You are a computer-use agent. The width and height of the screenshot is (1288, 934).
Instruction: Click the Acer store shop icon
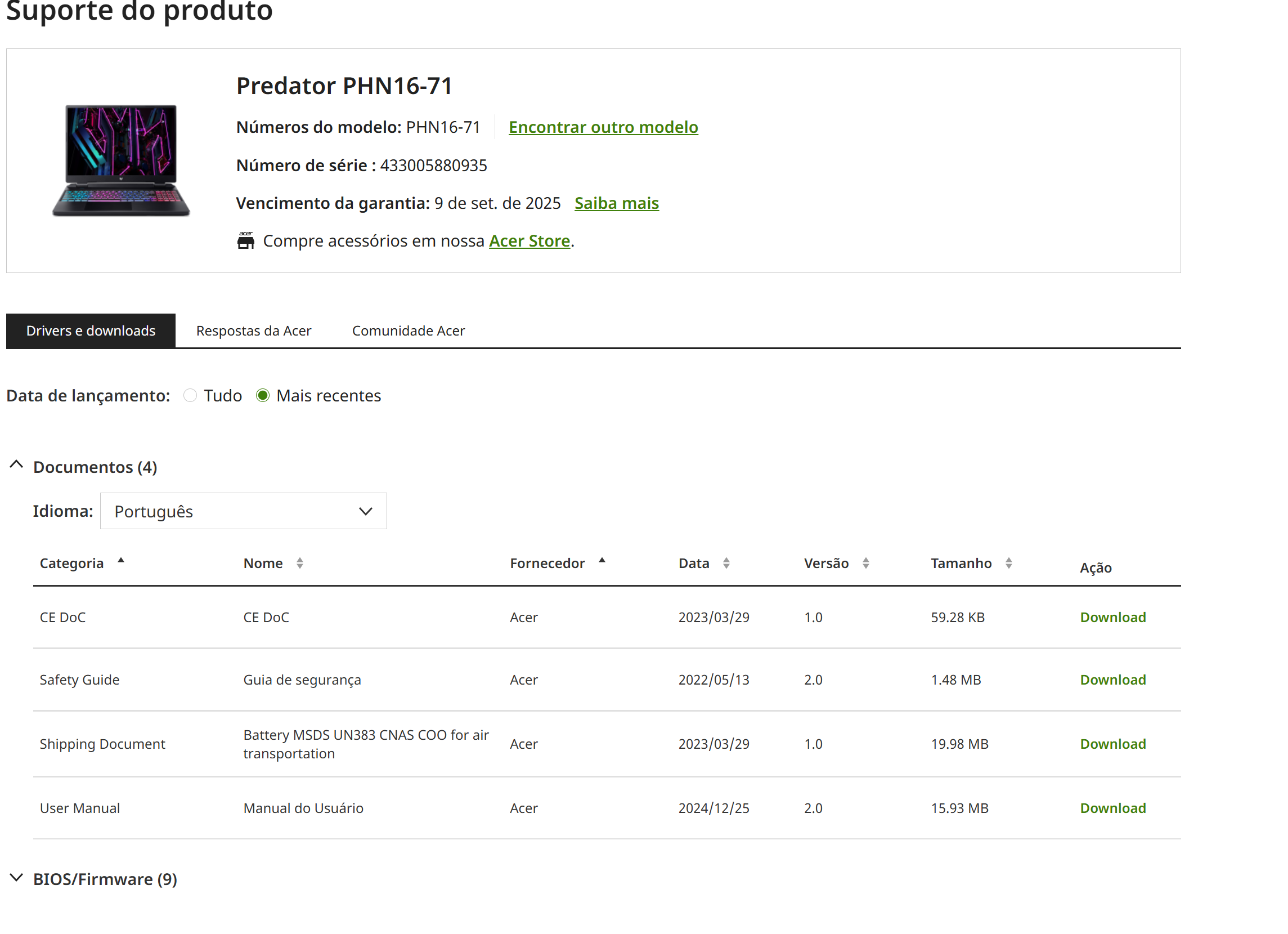(x=246, y=241)
